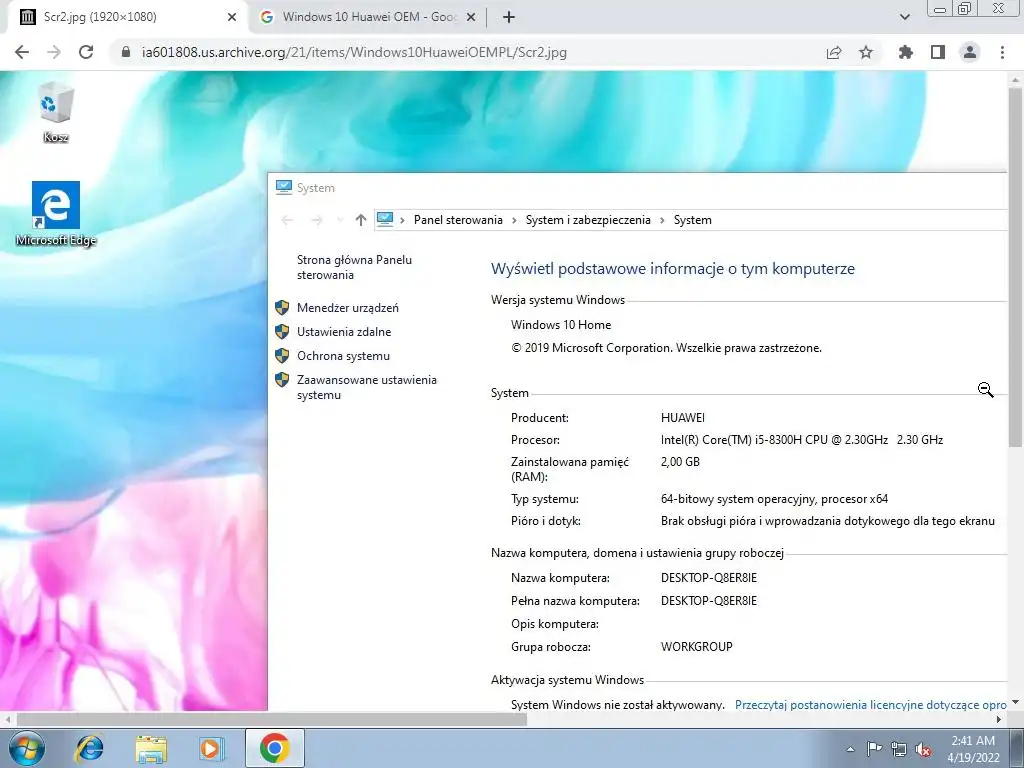Toggle the Chrome side panel

coord(938,52)
